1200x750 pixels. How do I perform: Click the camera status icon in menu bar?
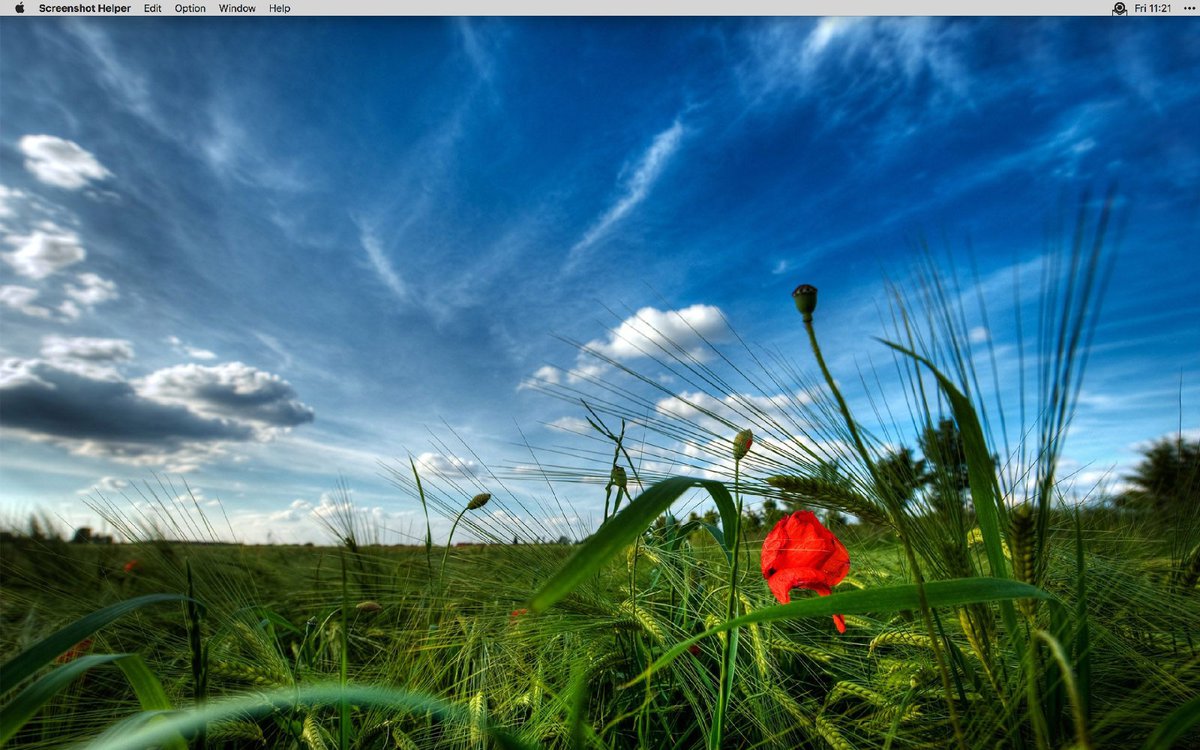[1119, 8]
